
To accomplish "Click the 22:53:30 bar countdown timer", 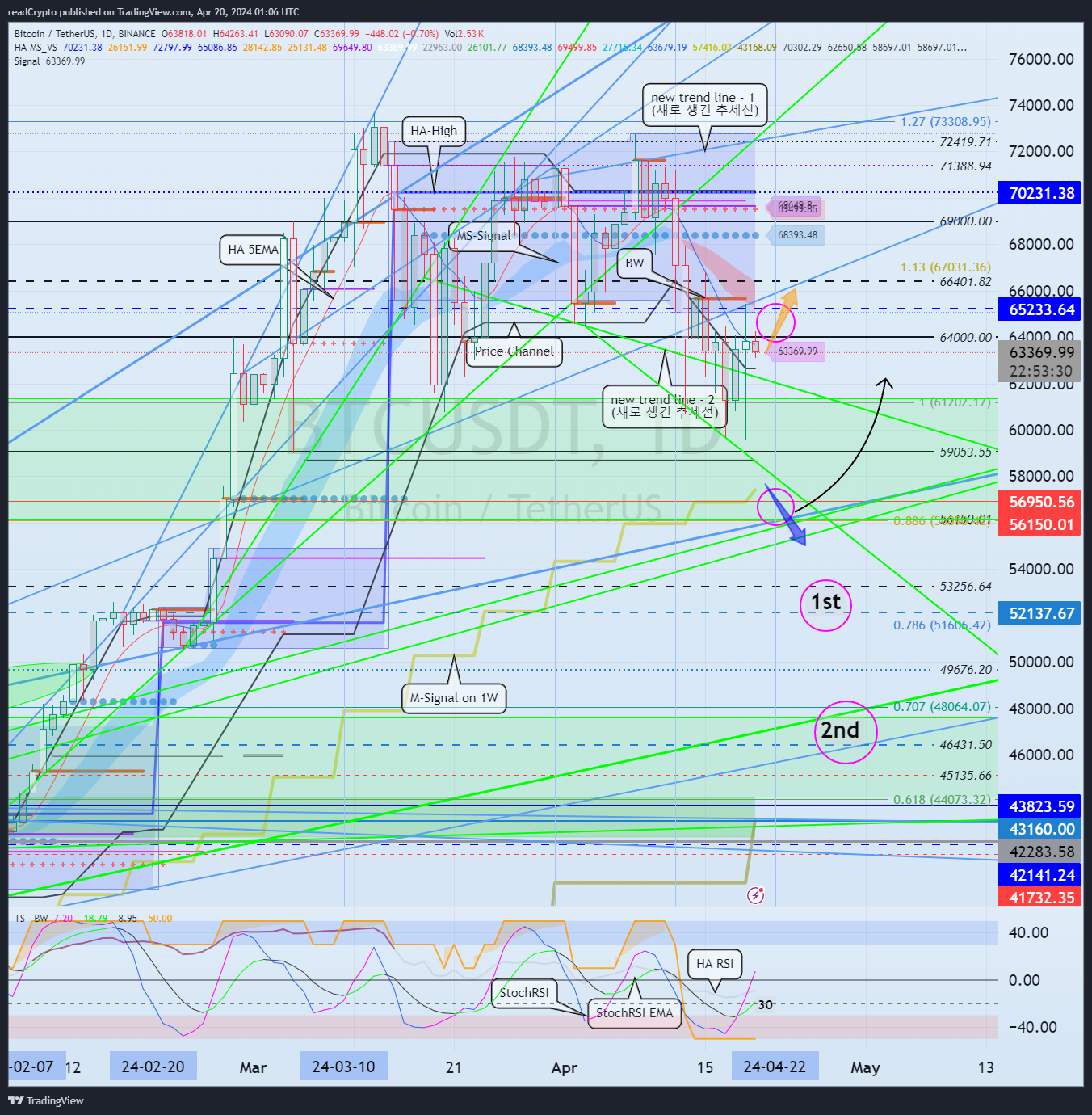I will (x=1041, y=372).
